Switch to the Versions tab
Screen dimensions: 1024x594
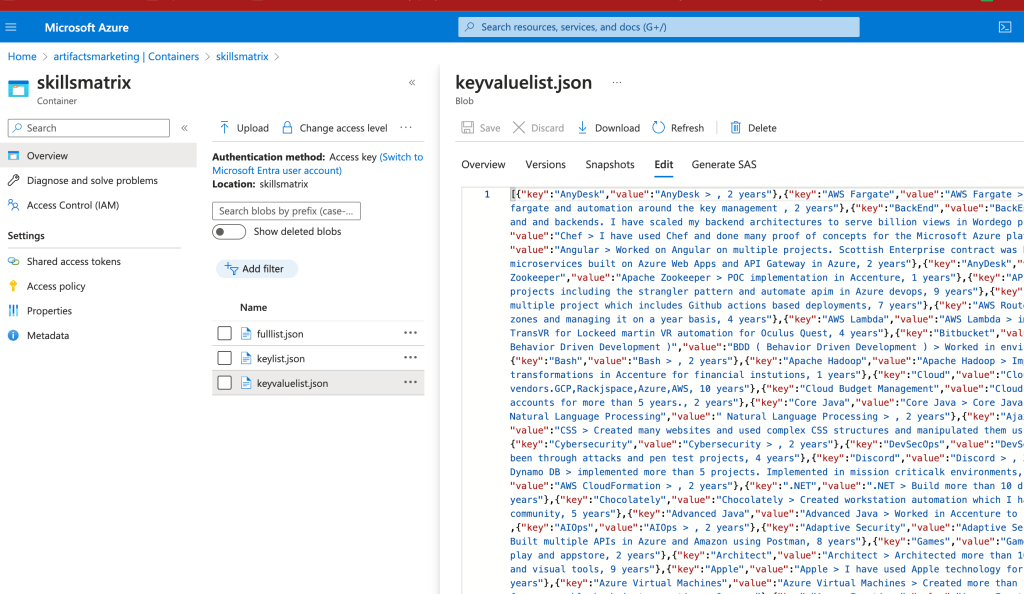tap(545, 164)
